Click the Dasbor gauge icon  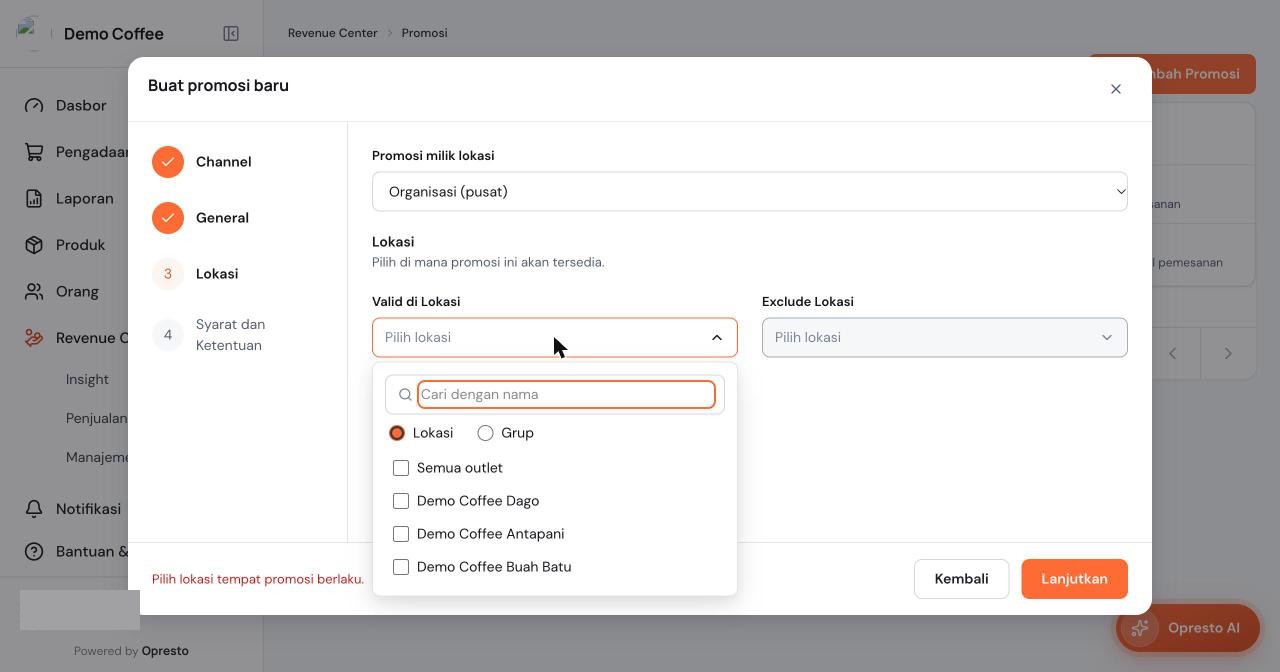(34, 106)
